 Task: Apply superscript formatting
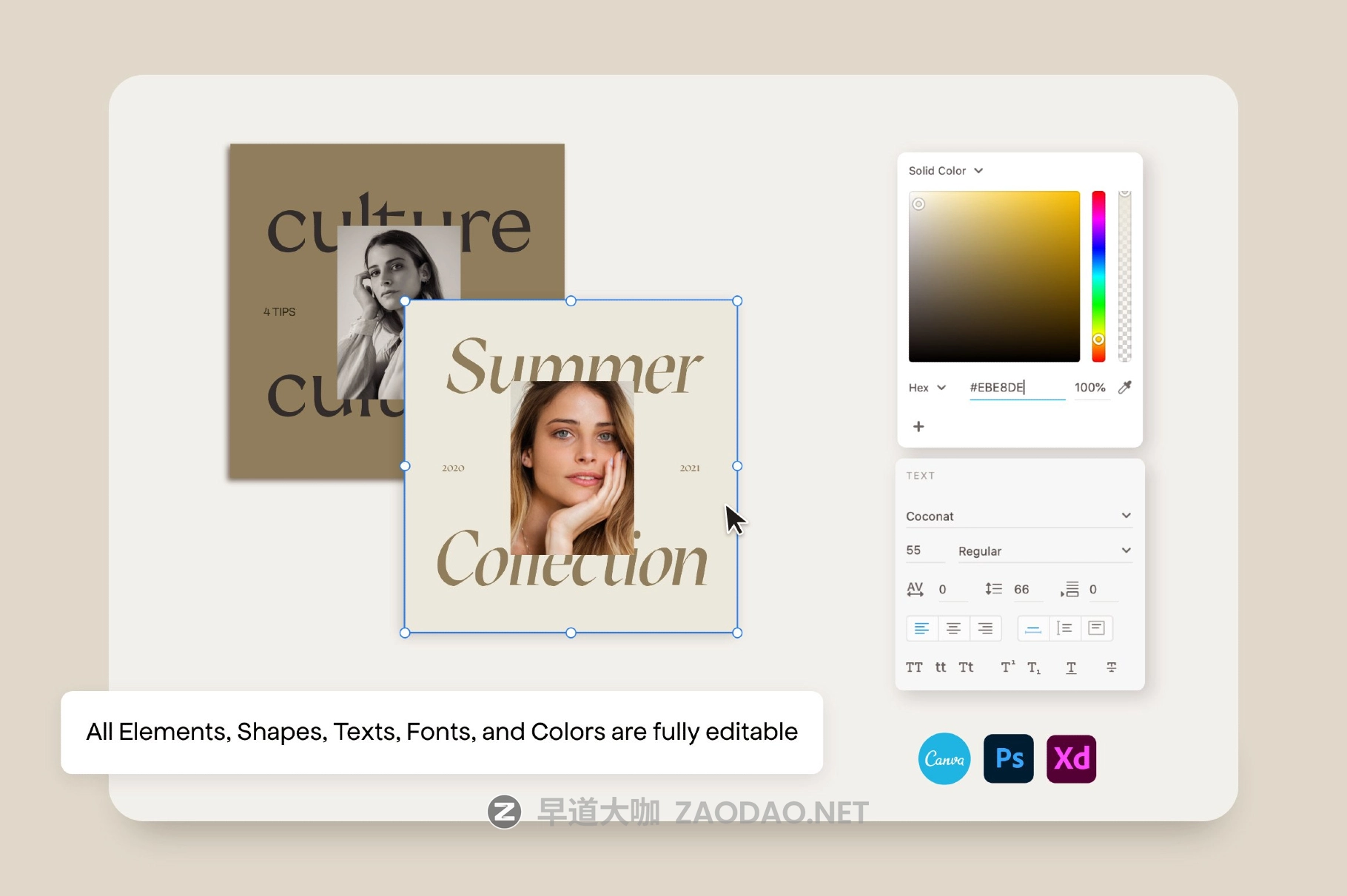pos(1007,667)
